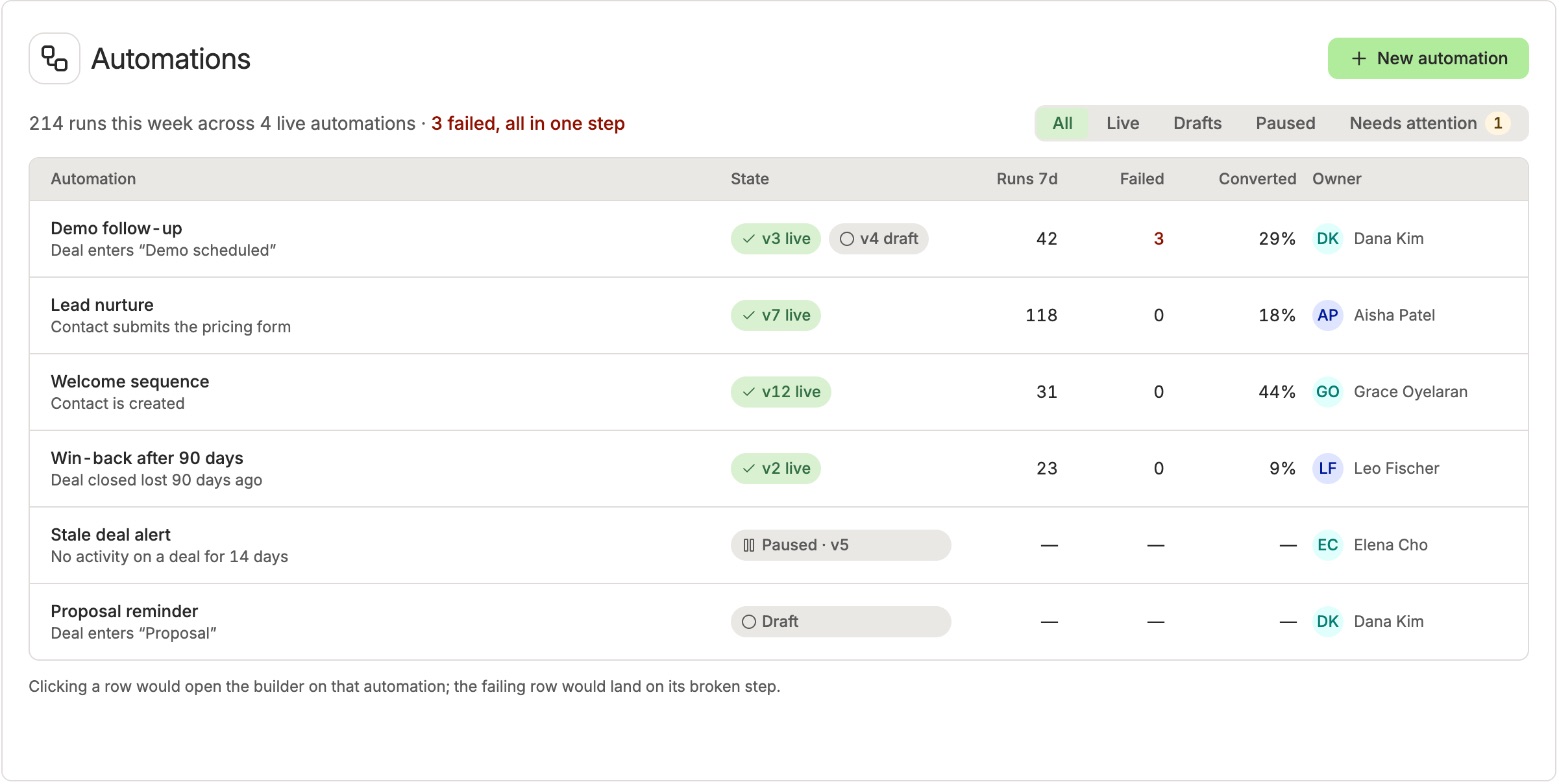Click the Converted column header

click(1257, 179)
